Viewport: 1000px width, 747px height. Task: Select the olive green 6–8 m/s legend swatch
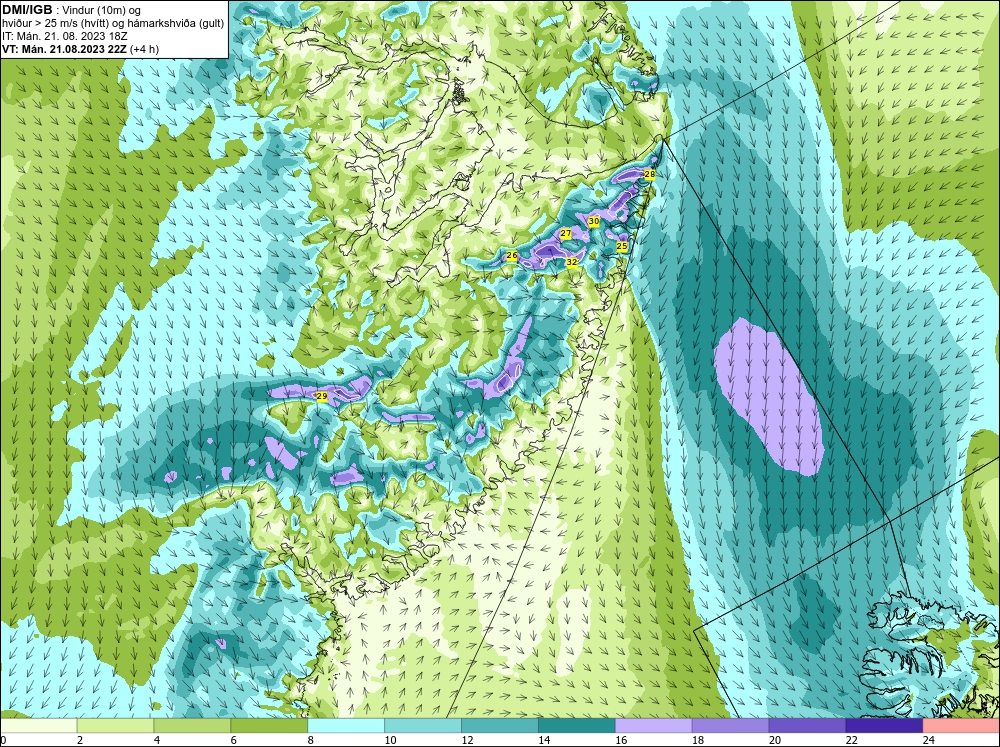tap(269, 726)
